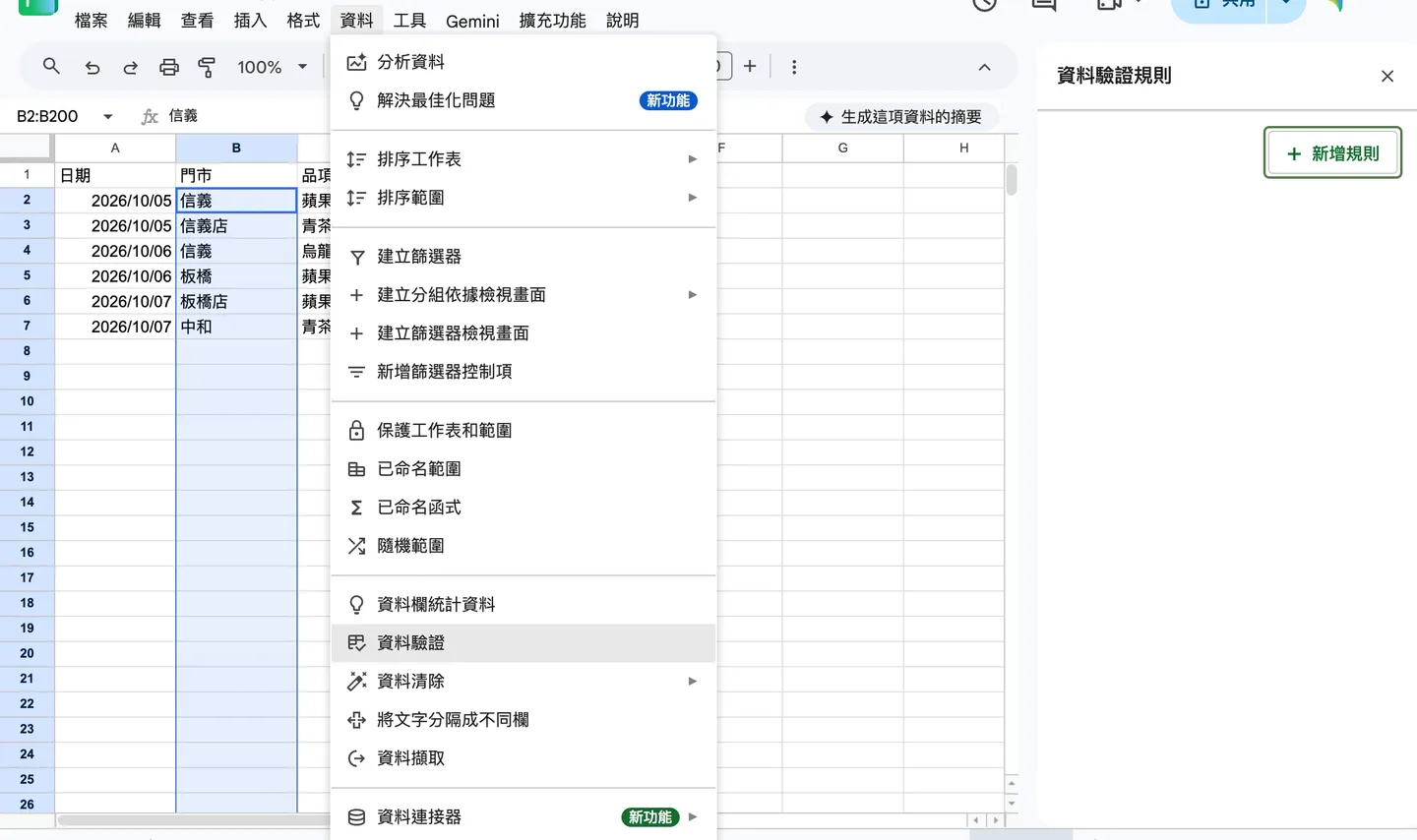Select row 12 header

click(27, 452)
